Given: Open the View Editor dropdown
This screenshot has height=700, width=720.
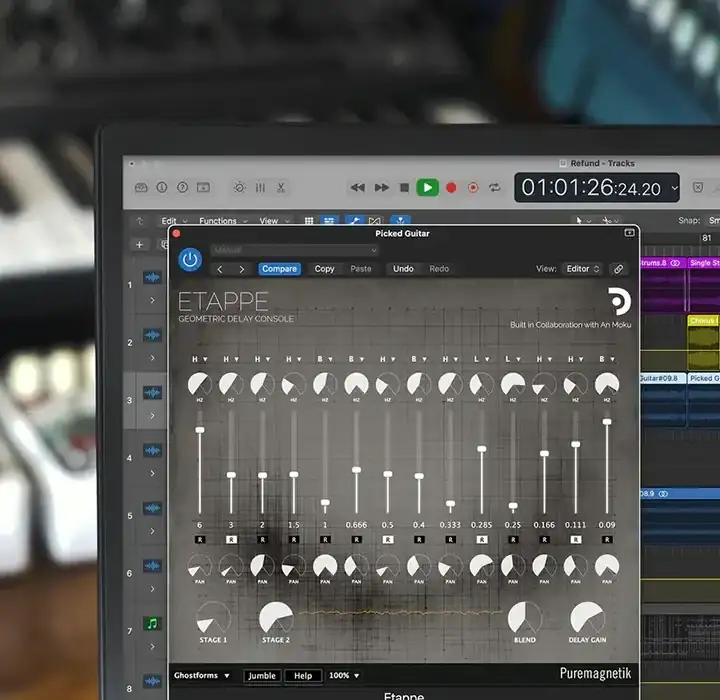Looking at the screenshot, I should (x=583, y=269).
